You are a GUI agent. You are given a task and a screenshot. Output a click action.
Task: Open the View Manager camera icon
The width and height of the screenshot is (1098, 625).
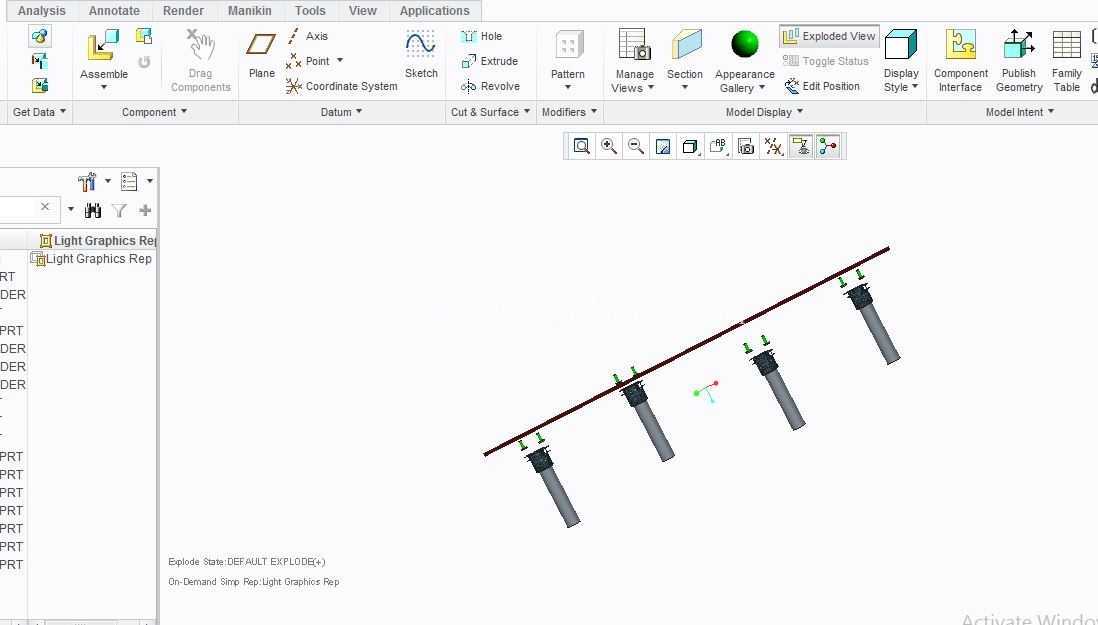tap(746, 146)
